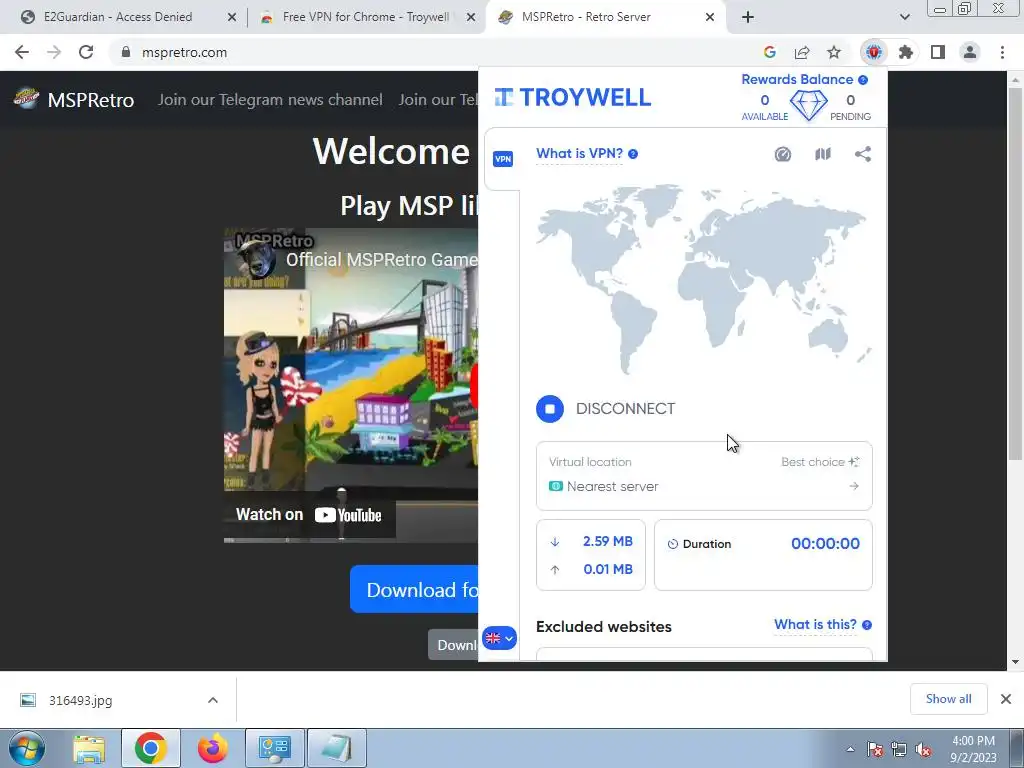The image size is (1024, 768).
Task: Click the Rewards Balance diamond icon
Action: click(808, 106)
